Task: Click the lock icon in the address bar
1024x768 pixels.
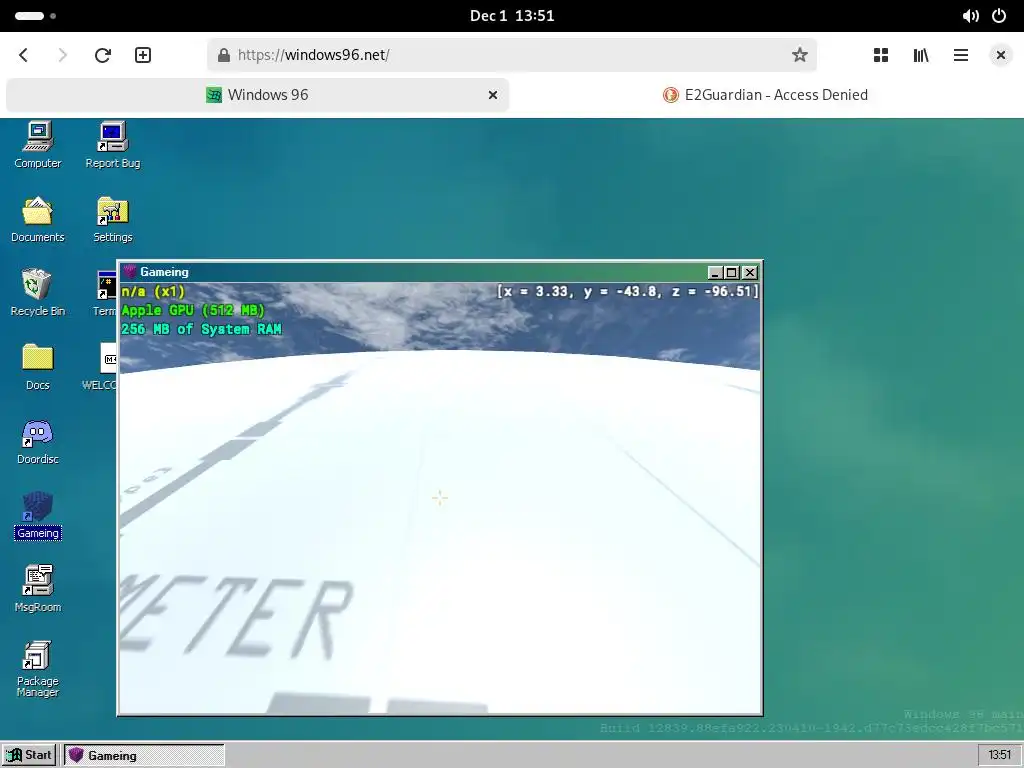Action: click(224, 55)
